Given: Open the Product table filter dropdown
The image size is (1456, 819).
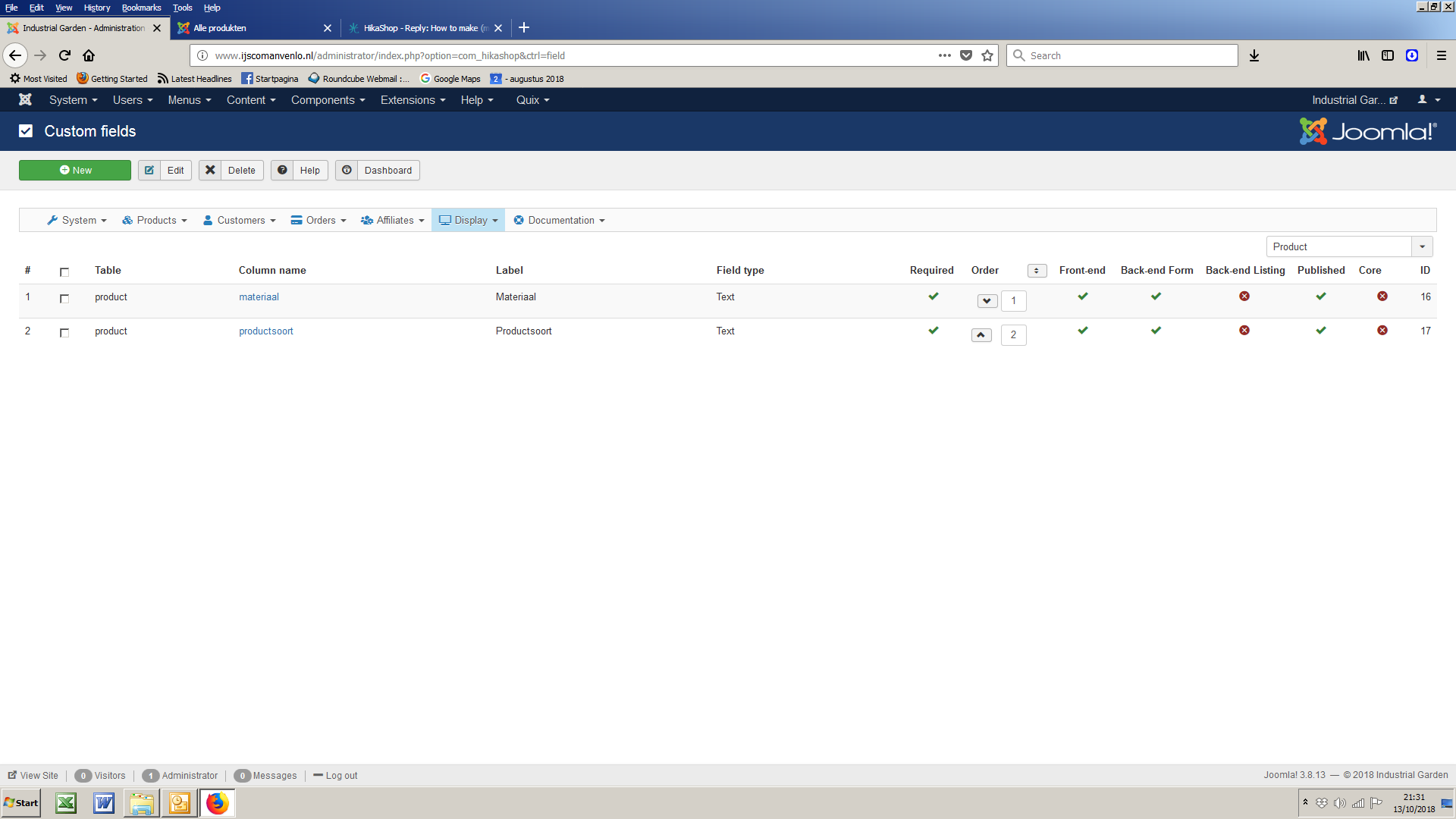Looking at the screenshot, I should click(x=1349, y=246).
